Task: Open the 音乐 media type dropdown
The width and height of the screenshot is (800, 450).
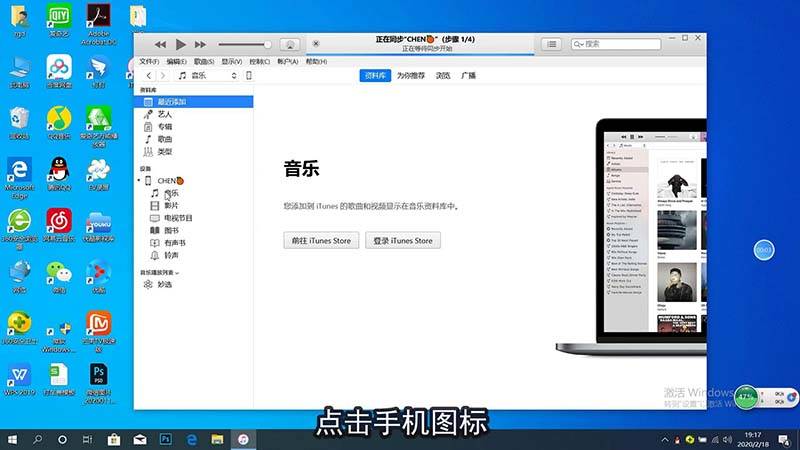Action: pyautogui.click(x=208, y=76)
